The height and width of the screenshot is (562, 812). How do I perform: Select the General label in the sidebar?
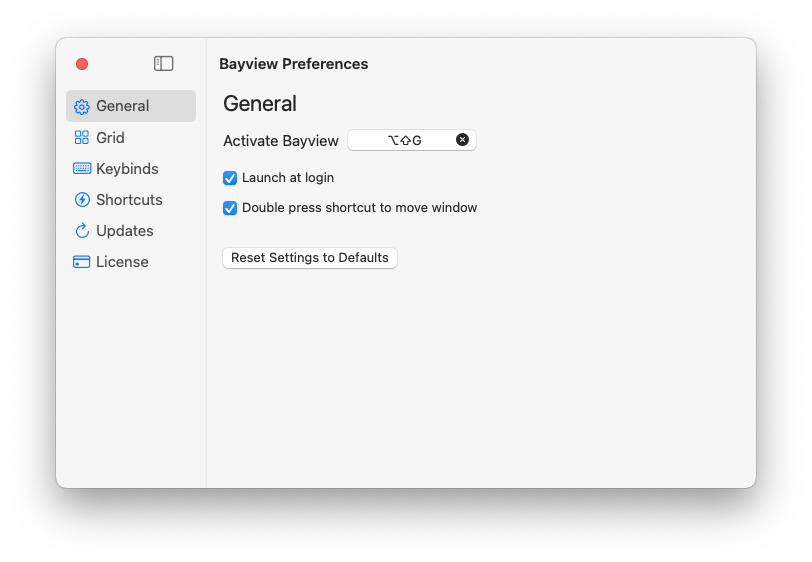(x=122, y=106)
